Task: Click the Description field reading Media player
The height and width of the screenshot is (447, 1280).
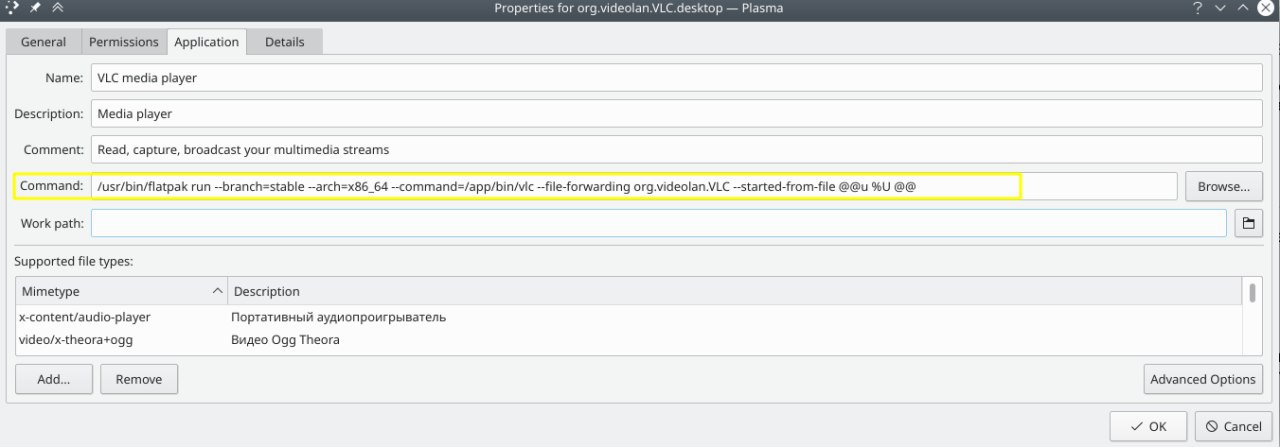Action: [677, 113]
